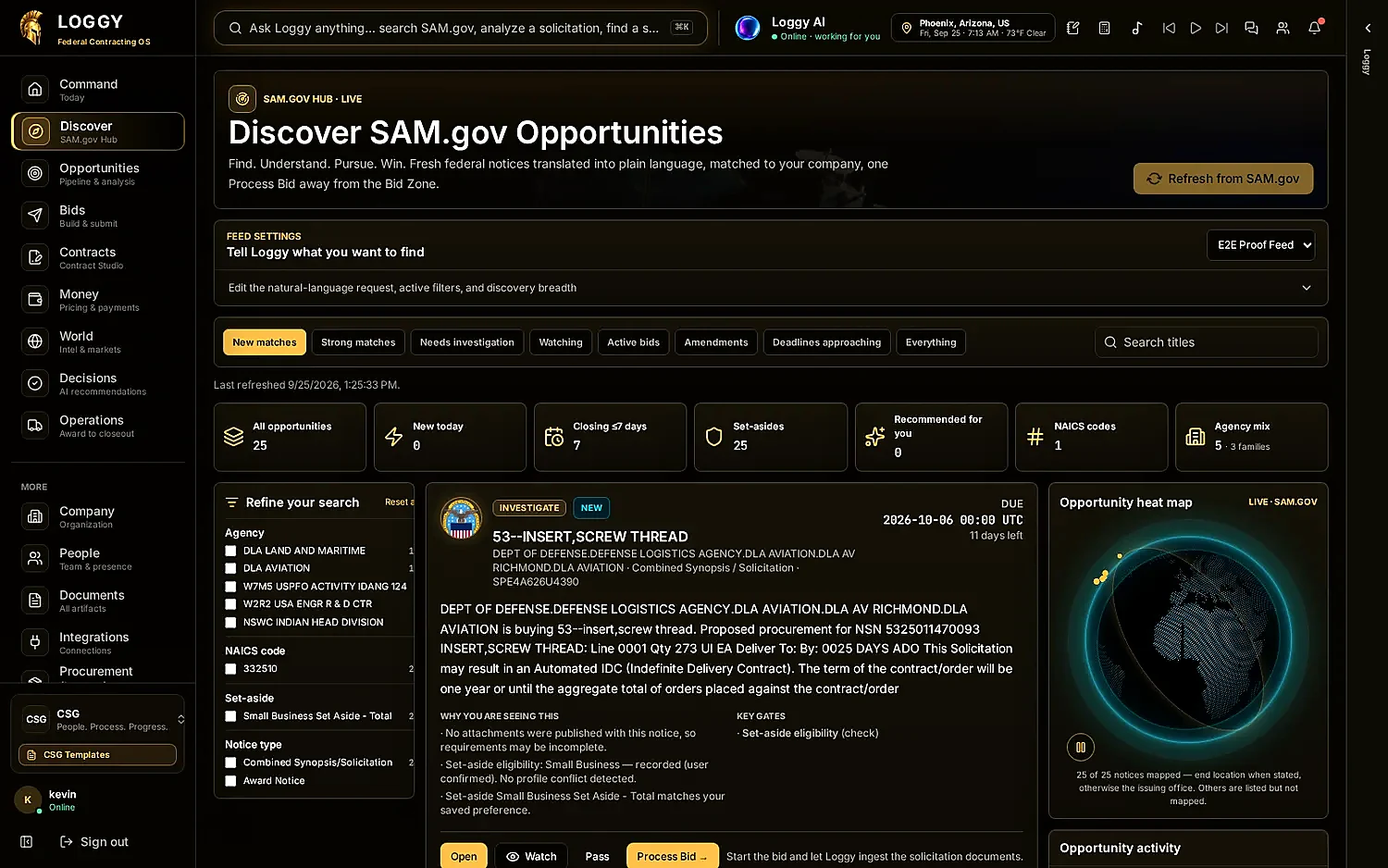Open Company building icon
1388x868 pixels.
click(35, 516)
